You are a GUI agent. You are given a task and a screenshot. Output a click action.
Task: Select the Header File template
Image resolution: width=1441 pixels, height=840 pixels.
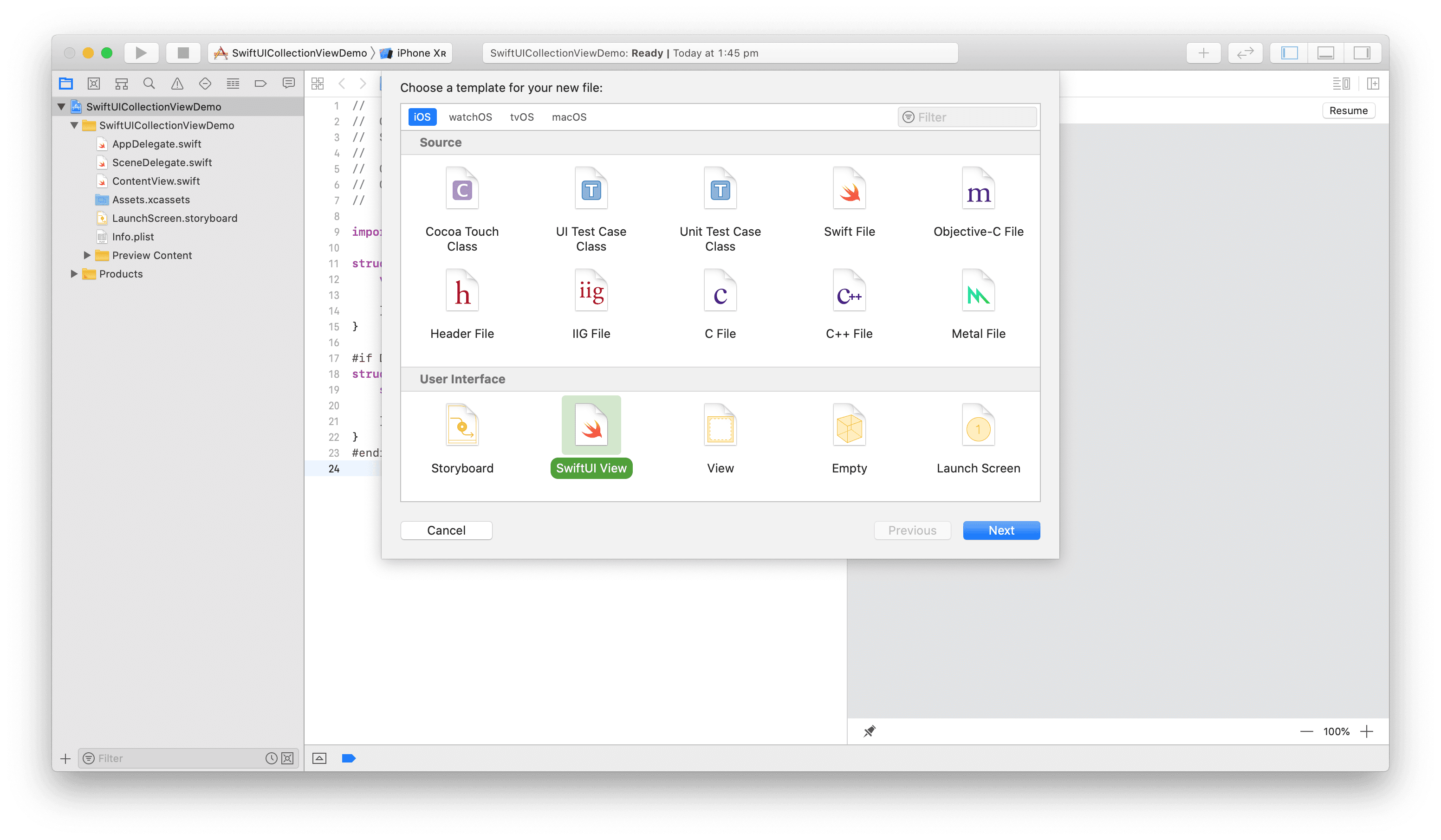(x=462, y=305)
